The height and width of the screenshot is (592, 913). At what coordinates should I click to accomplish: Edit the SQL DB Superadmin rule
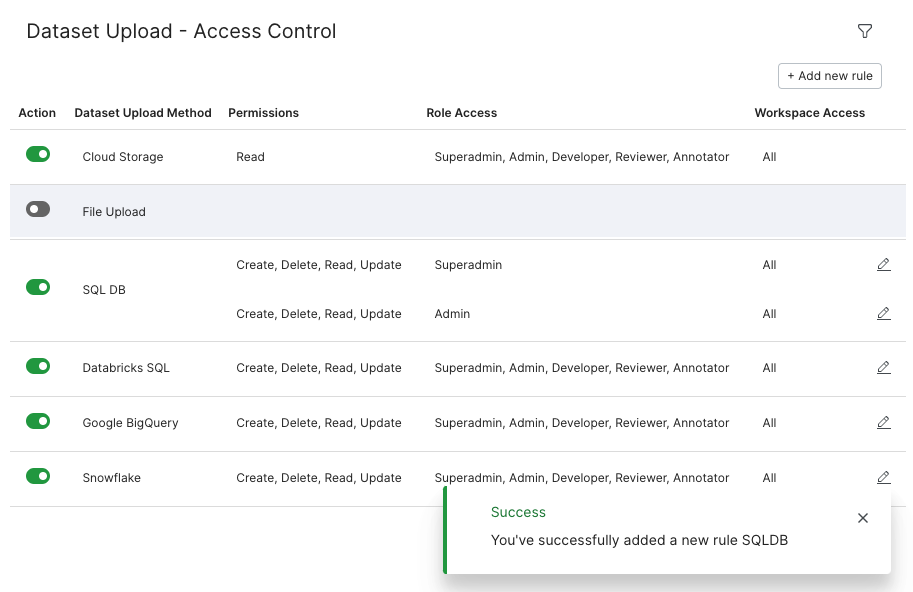point(883,265)
